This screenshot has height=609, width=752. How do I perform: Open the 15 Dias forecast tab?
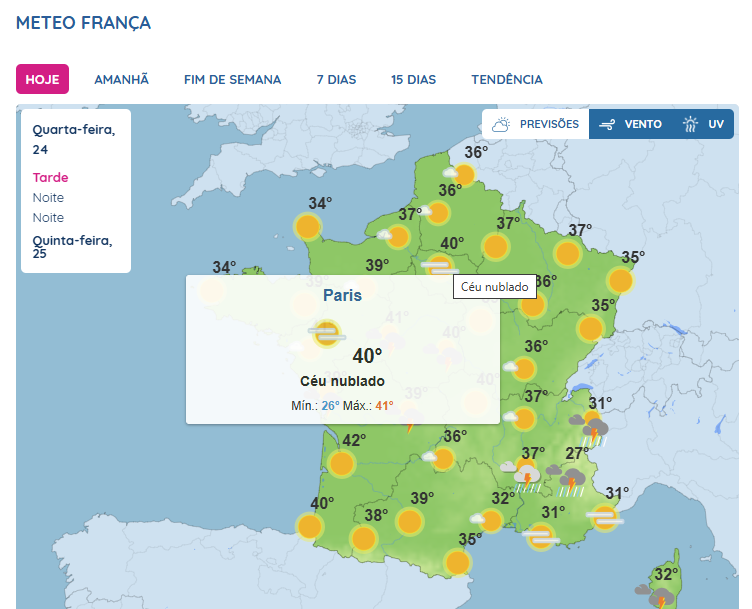413,79
